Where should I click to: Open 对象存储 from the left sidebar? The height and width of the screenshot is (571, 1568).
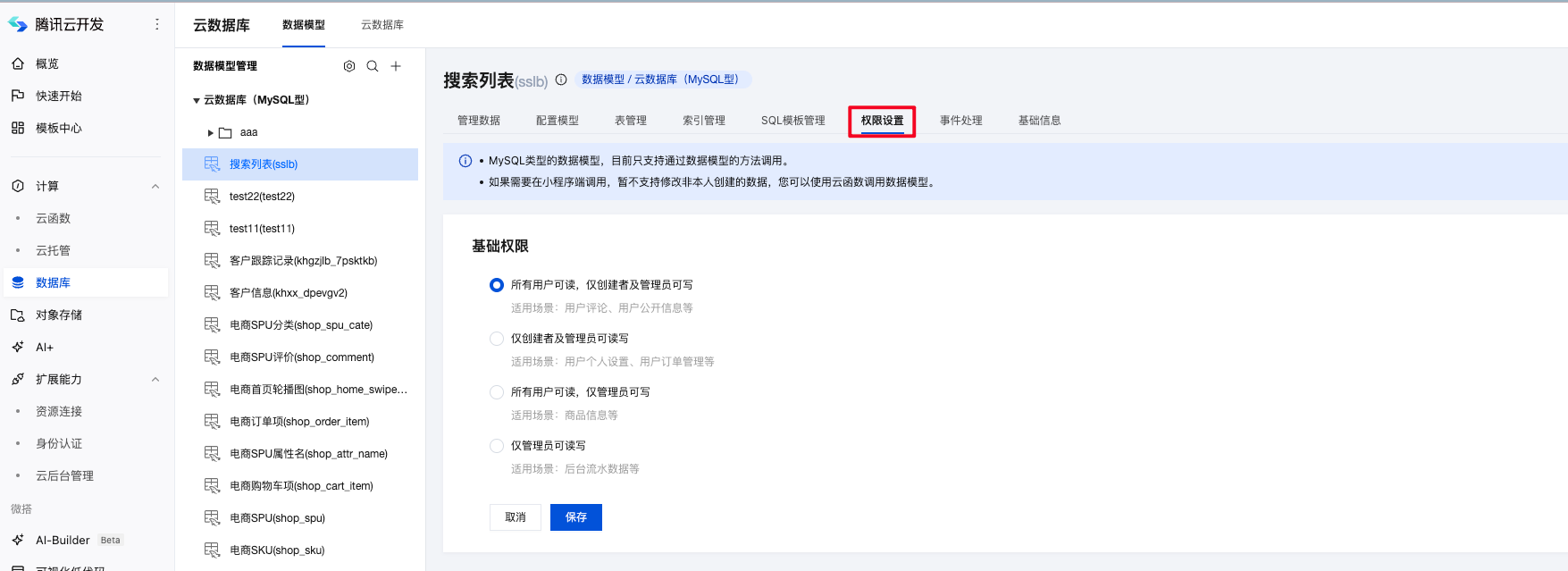(58, 315)
